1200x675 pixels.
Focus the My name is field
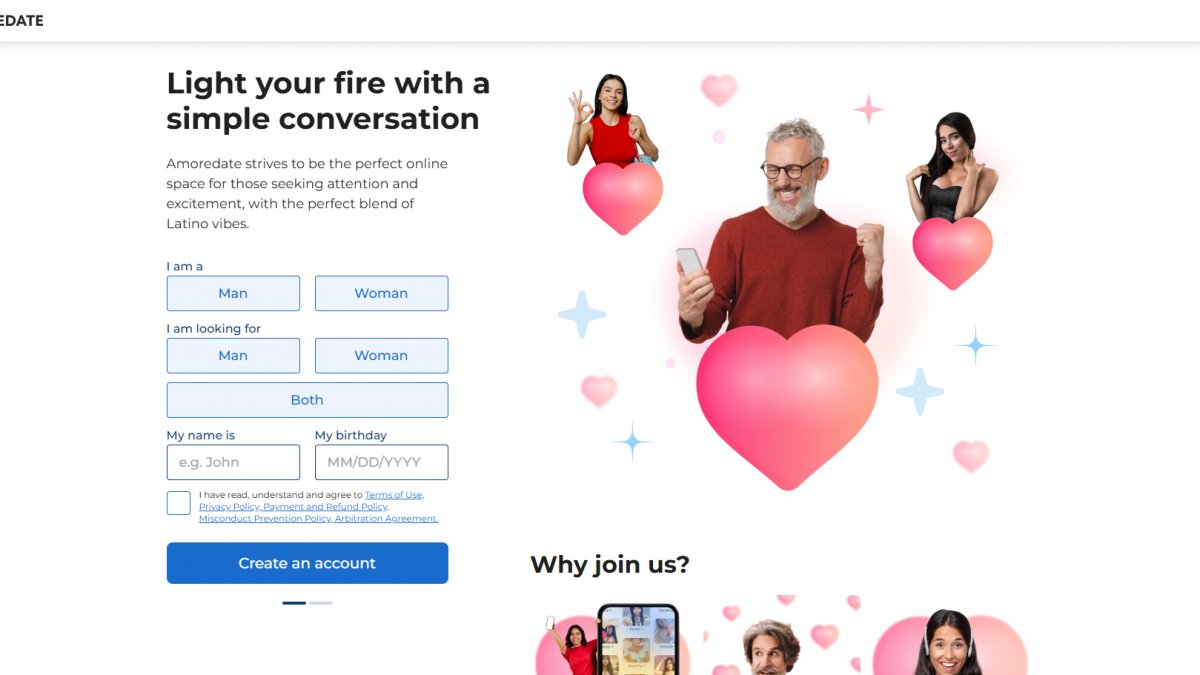233,462
